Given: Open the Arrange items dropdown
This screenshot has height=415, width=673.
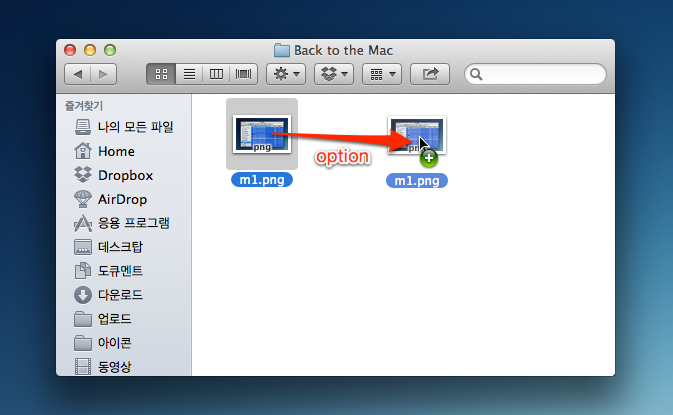Looking at the screenshot, I should (382, 74).
